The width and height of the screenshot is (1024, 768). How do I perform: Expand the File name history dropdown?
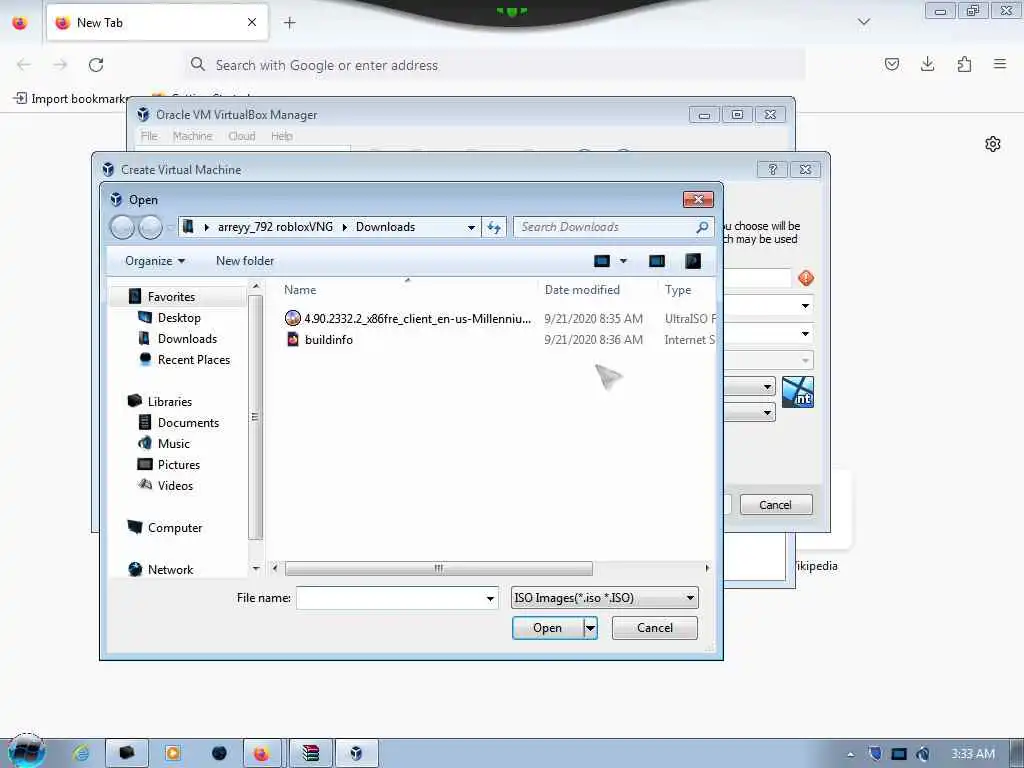click(490, 598)
